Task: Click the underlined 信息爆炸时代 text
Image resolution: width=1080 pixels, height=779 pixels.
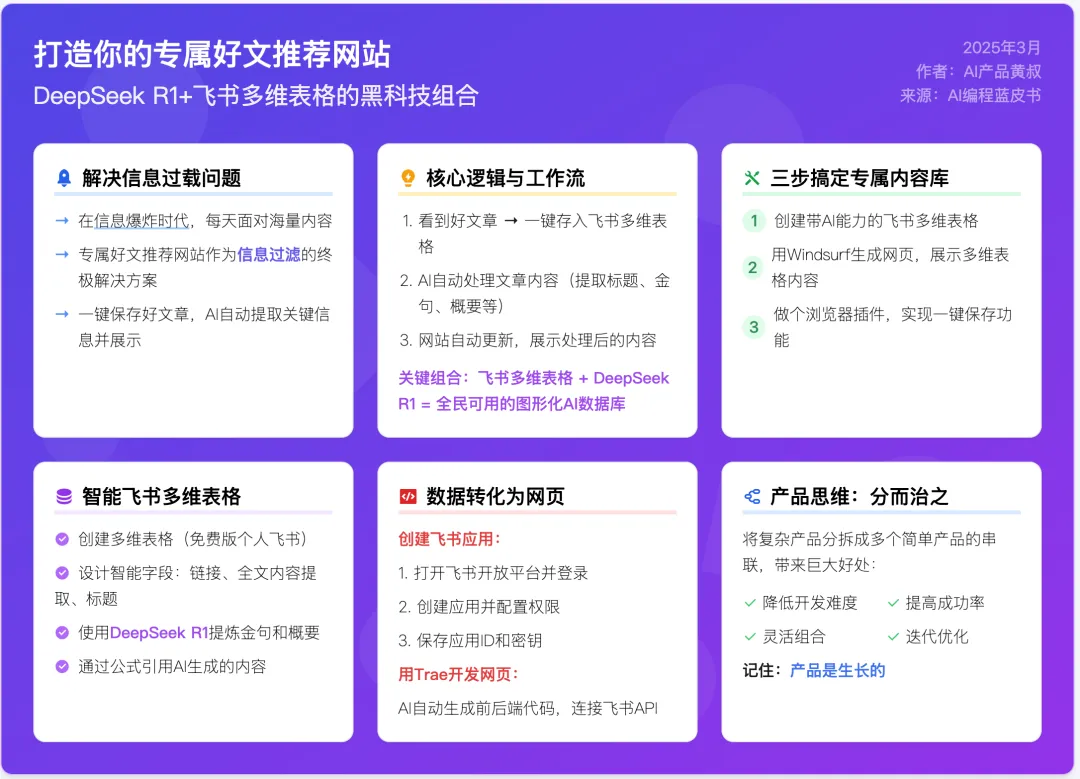Action: coord(141,221)
